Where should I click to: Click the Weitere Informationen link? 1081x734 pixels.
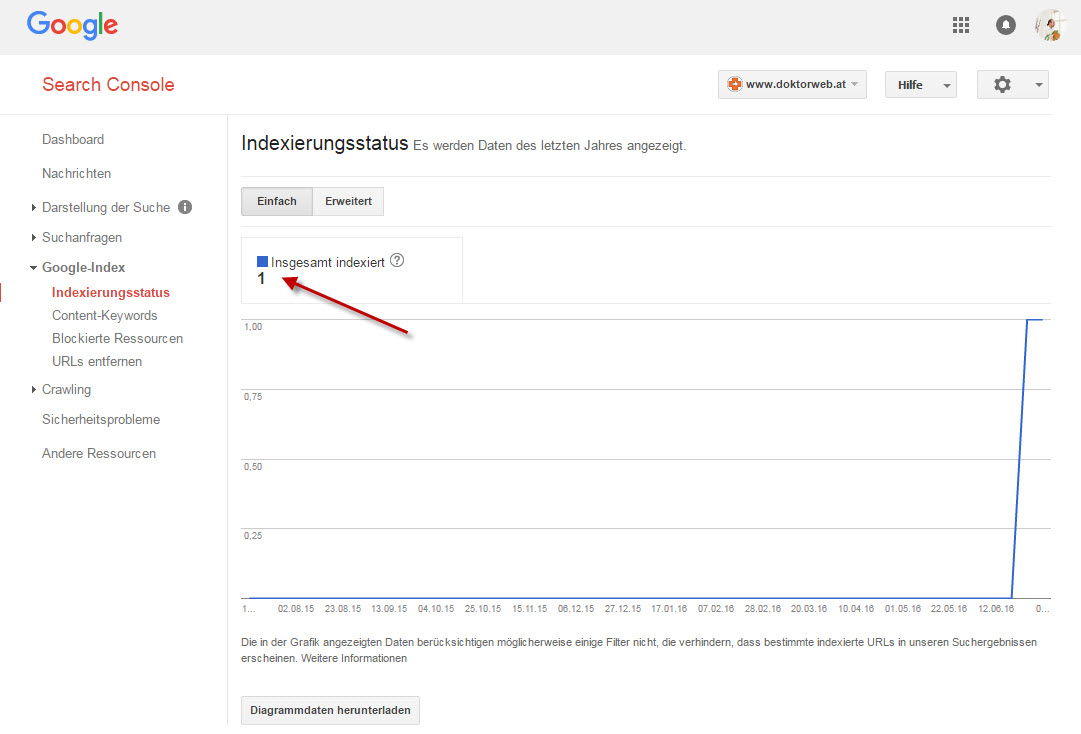tap(354, 658)
